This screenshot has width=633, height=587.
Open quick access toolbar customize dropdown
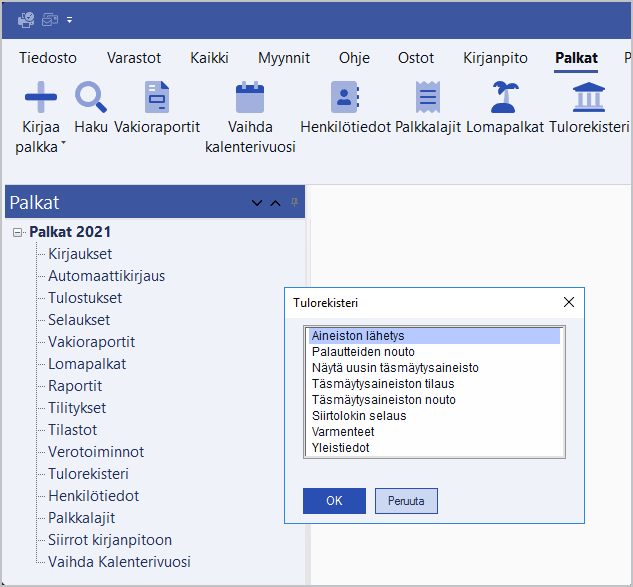click(70, 20)
